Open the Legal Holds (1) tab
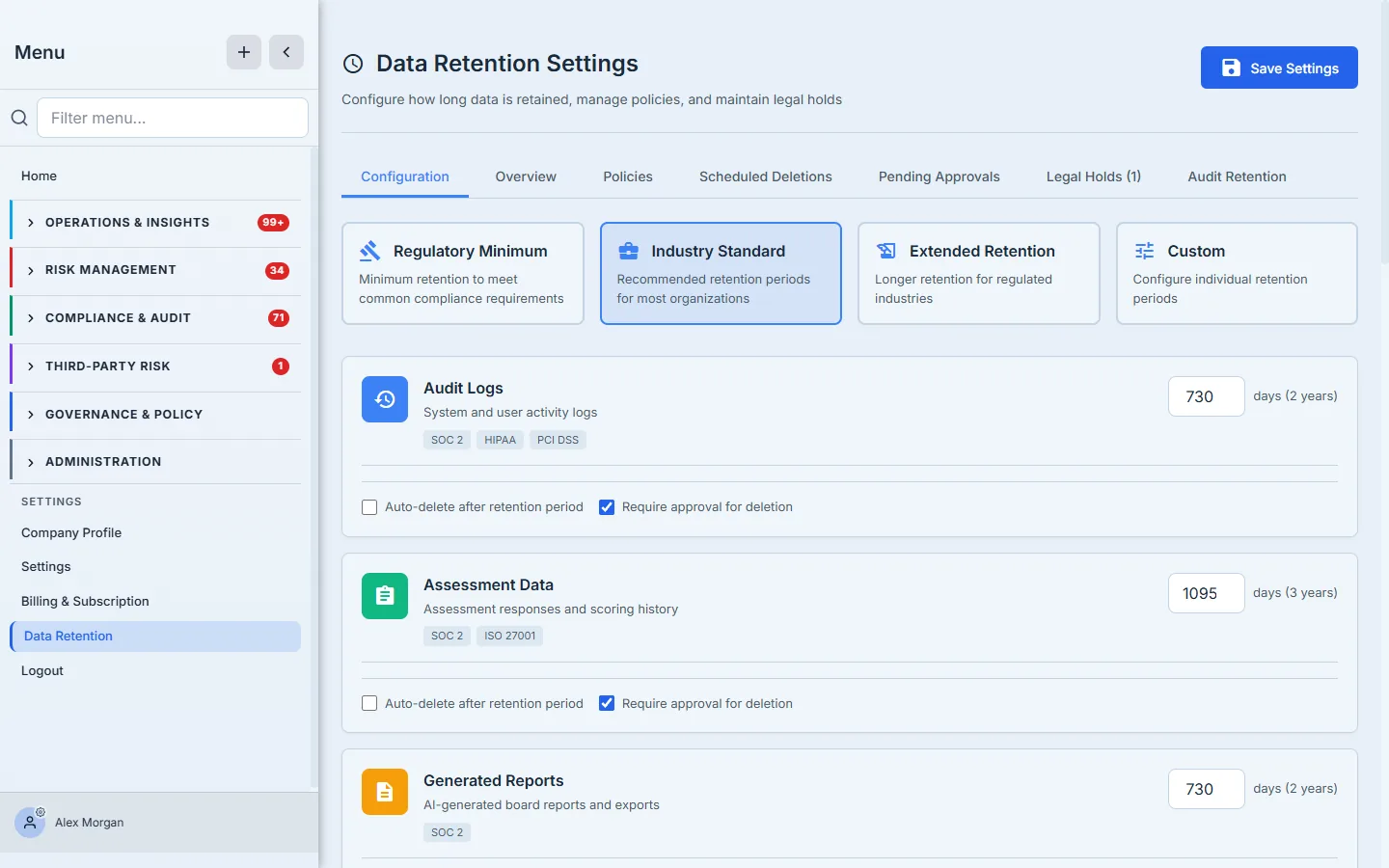 [x=1094, y=176]
